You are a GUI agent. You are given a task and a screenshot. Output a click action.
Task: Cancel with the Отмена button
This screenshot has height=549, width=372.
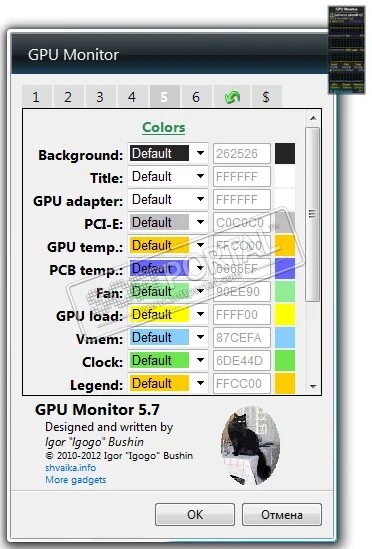tap(282, 514)
